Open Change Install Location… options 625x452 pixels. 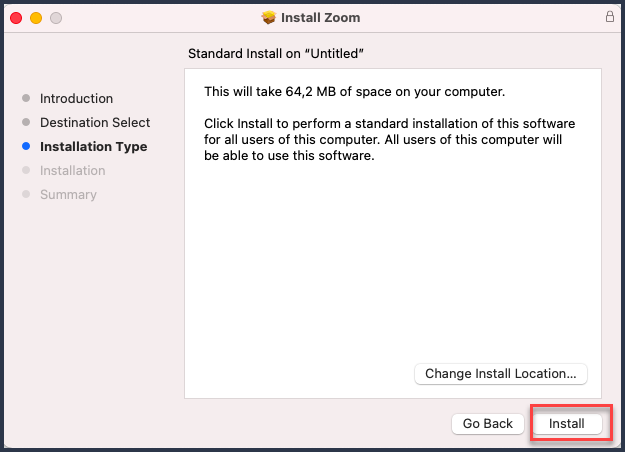pyautogui.click(x=501, y=373)
